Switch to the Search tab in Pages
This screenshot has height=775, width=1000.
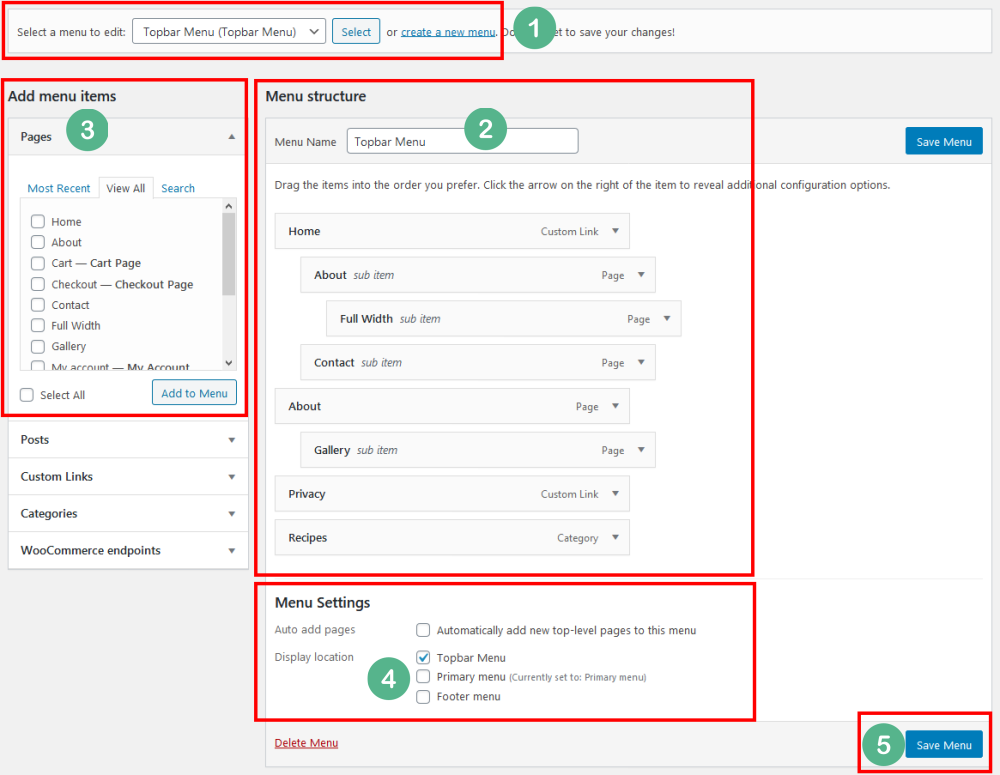[178, 188]
